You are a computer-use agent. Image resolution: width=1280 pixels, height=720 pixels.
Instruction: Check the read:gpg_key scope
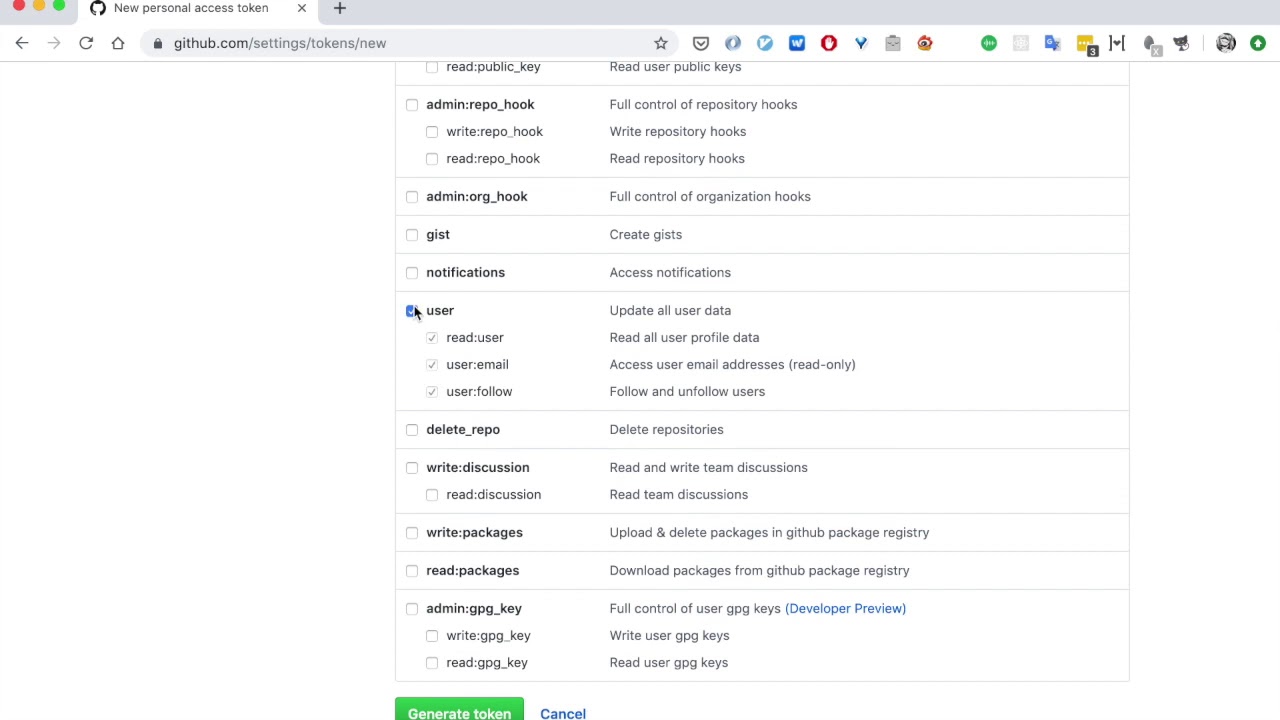pyautogui.click(x=432, y=662)
